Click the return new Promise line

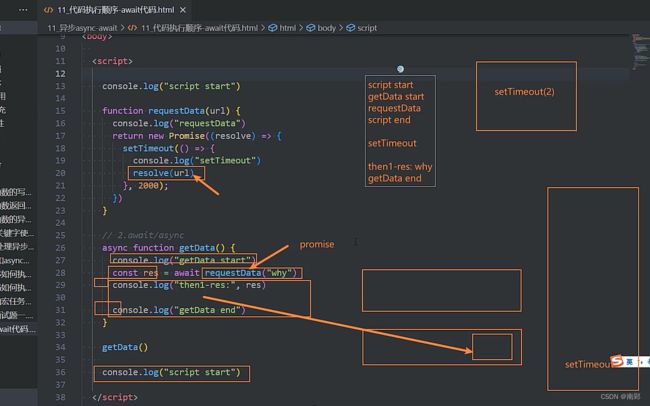pos(197,136)
